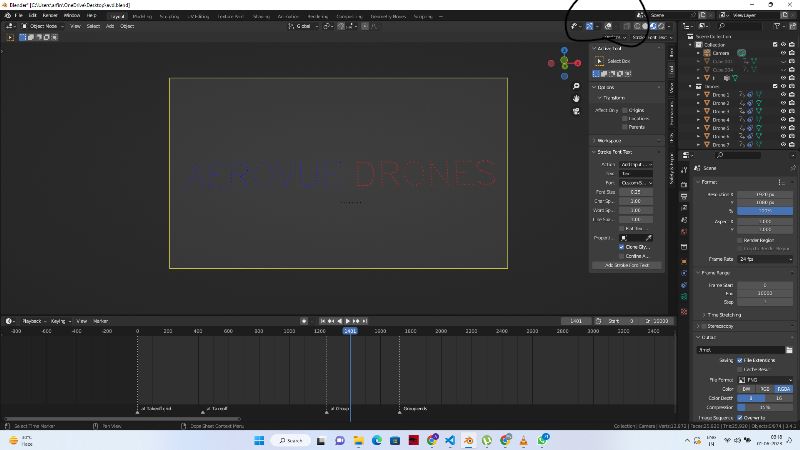Open the Render properties tab icon

point(684,185)
